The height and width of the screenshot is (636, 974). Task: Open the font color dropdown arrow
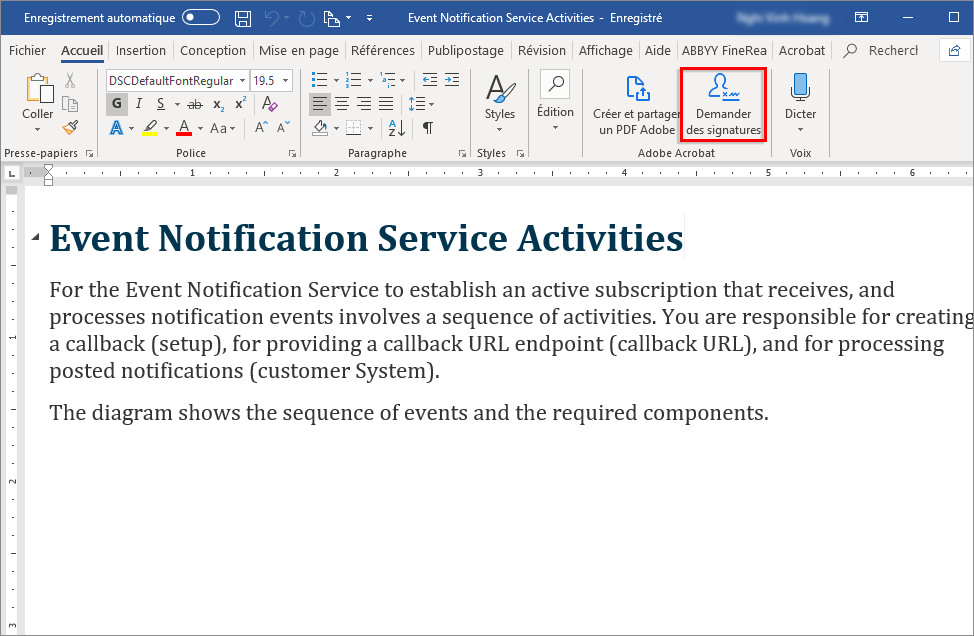tap(201, 129)
